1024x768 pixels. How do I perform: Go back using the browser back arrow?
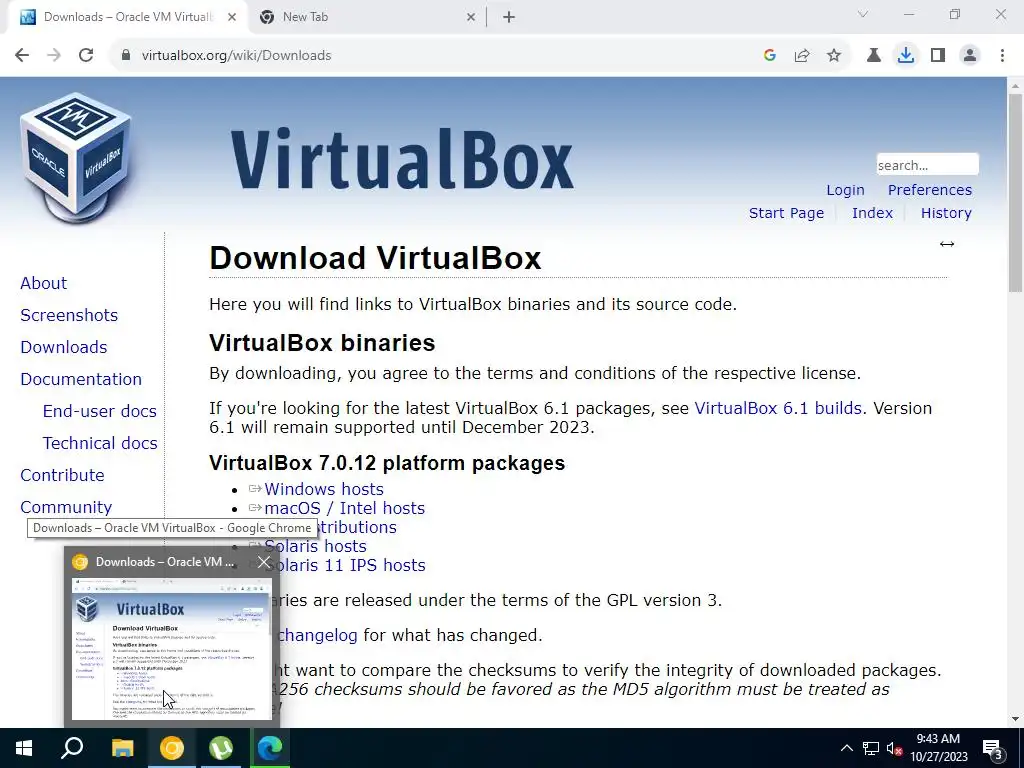tap(22, 56)
